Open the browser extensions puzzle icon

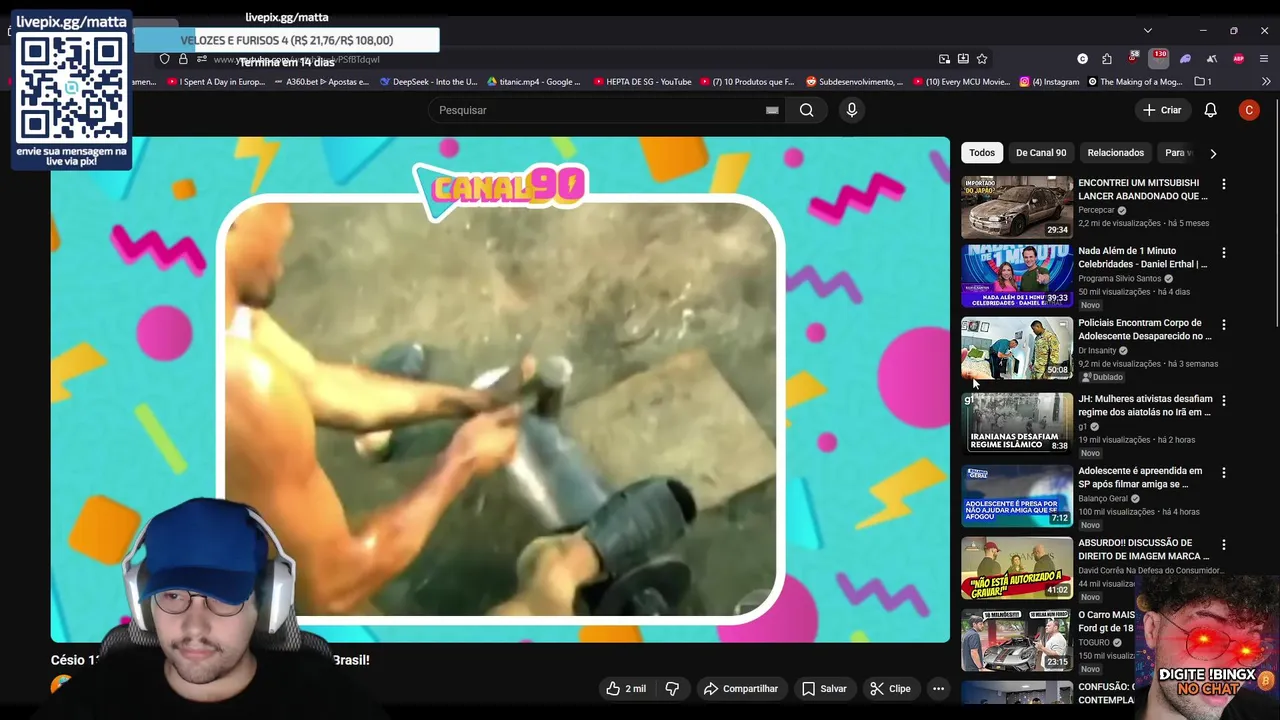[1107, 59]
